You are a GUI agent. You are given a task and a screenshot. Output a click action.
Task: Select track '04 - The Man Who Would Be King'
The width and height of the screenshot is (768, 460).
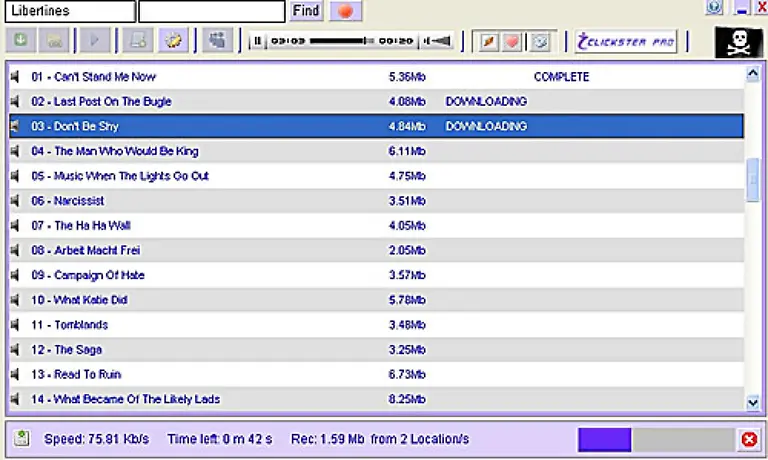point(376,151)
